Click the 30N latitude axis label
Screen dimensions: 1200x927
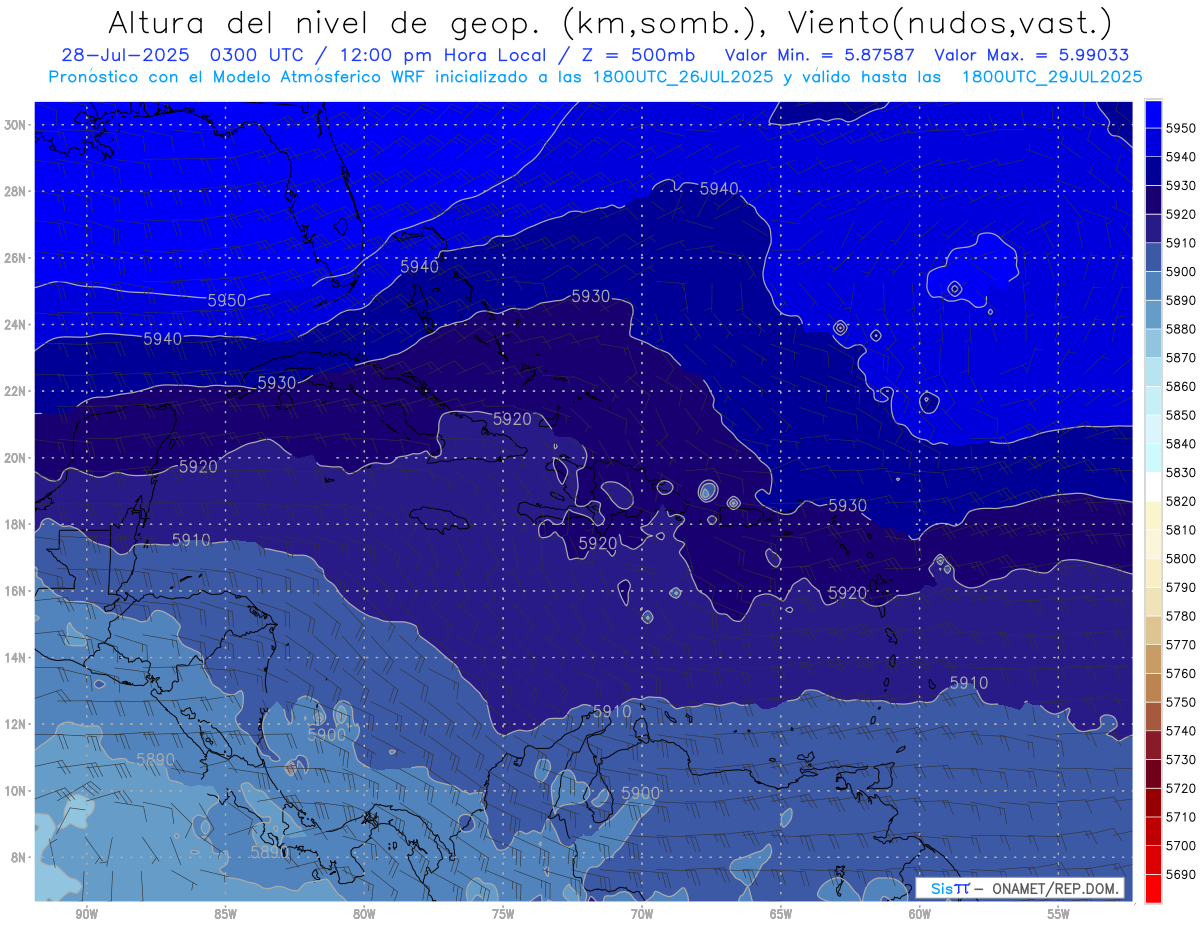coord(15,125)
